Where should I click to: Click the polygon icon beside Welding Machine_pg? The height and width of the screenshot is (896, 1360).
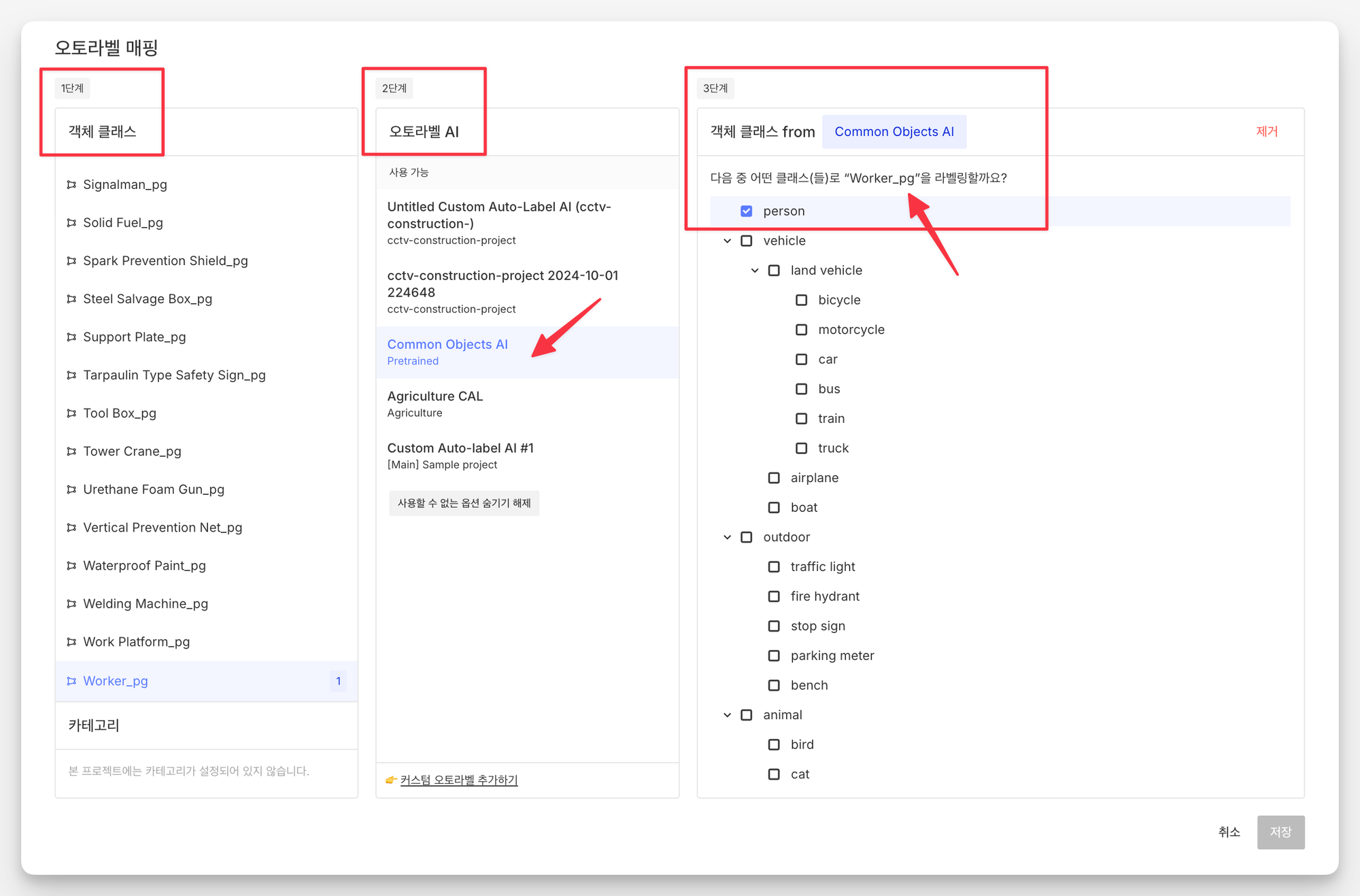[71, 604]
